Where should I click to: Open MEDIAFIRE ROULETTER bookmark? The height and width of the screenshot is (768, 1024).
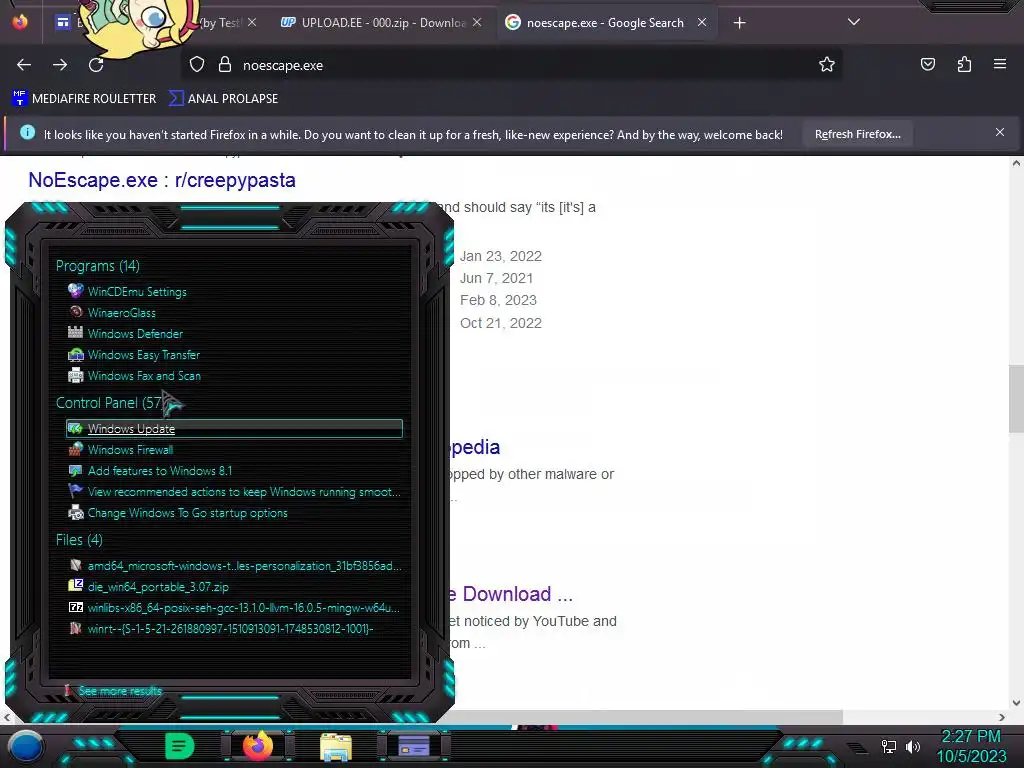tap(84, 99)
